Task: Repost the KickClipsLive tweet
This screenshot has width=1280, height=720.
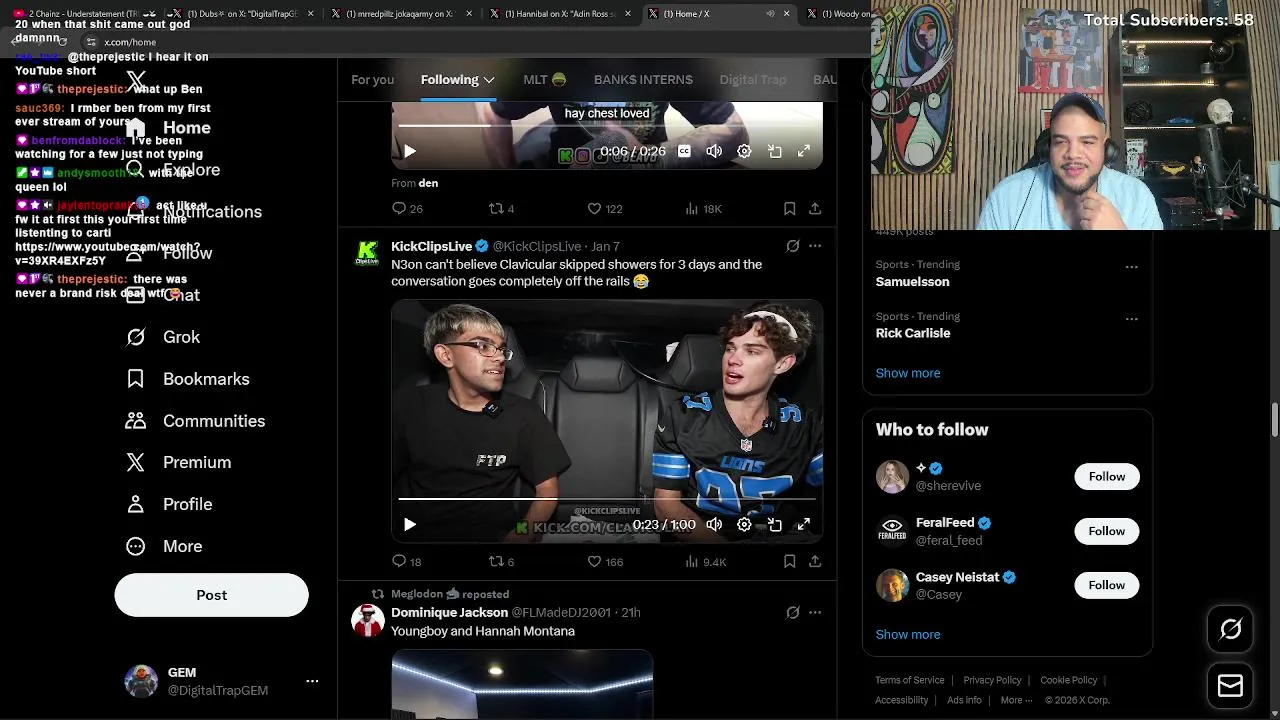Action: pyautogui.click(x=500, y=562)
